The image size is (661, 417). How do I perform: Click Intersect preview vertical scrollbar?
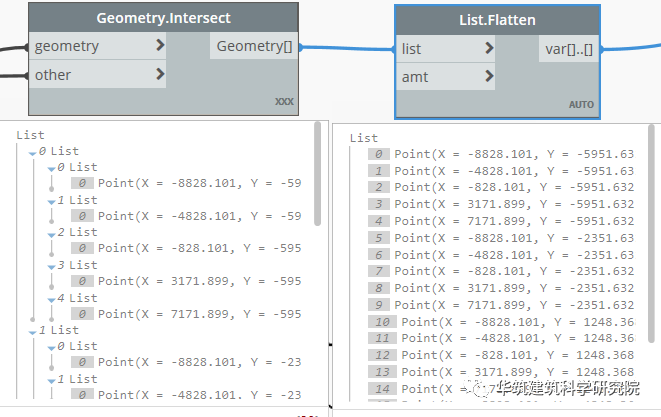click(x=318, y=174)
